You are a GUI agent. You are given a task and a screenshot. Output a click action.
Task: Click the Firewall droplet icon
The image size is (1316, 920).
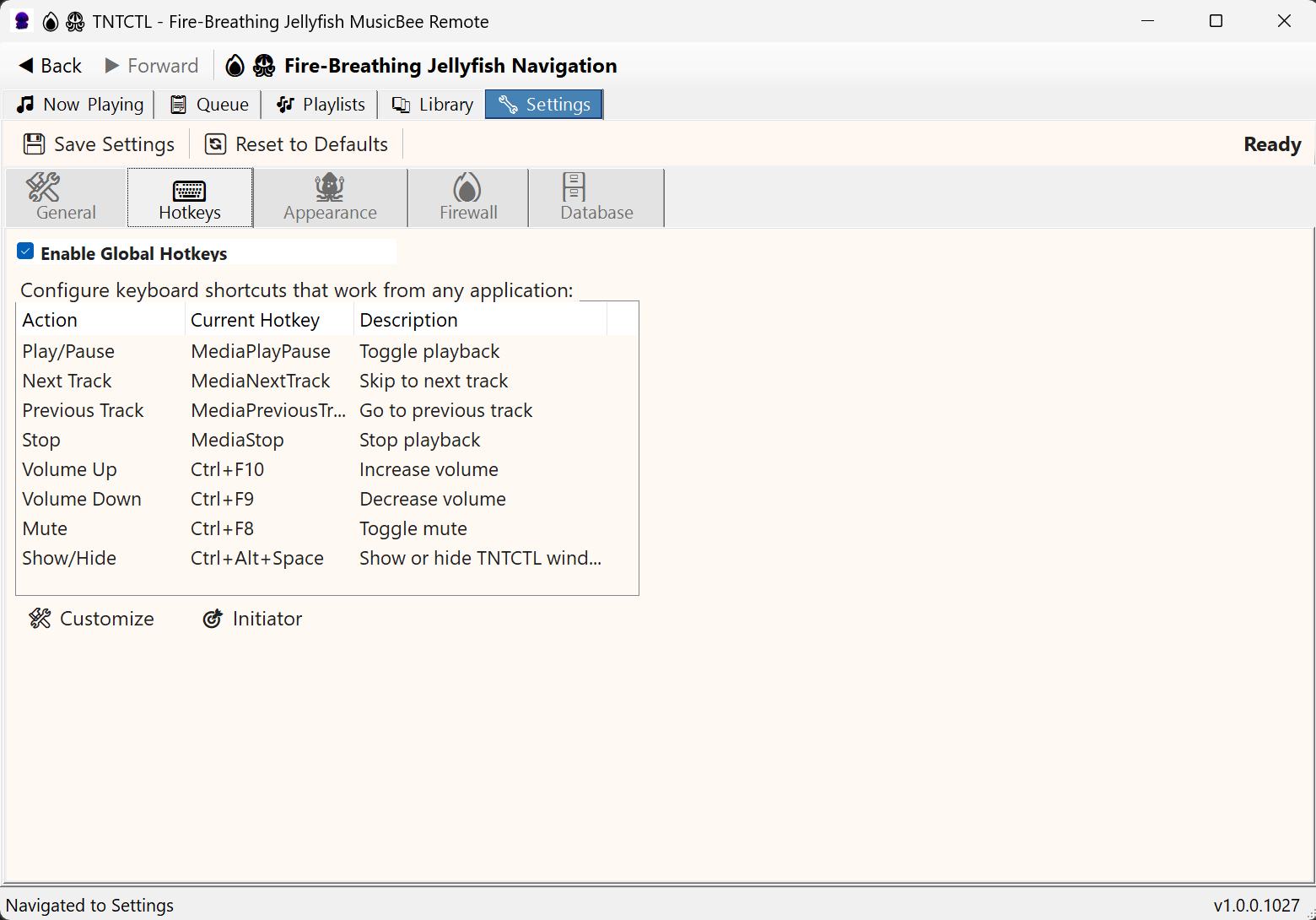pos(467,187)
